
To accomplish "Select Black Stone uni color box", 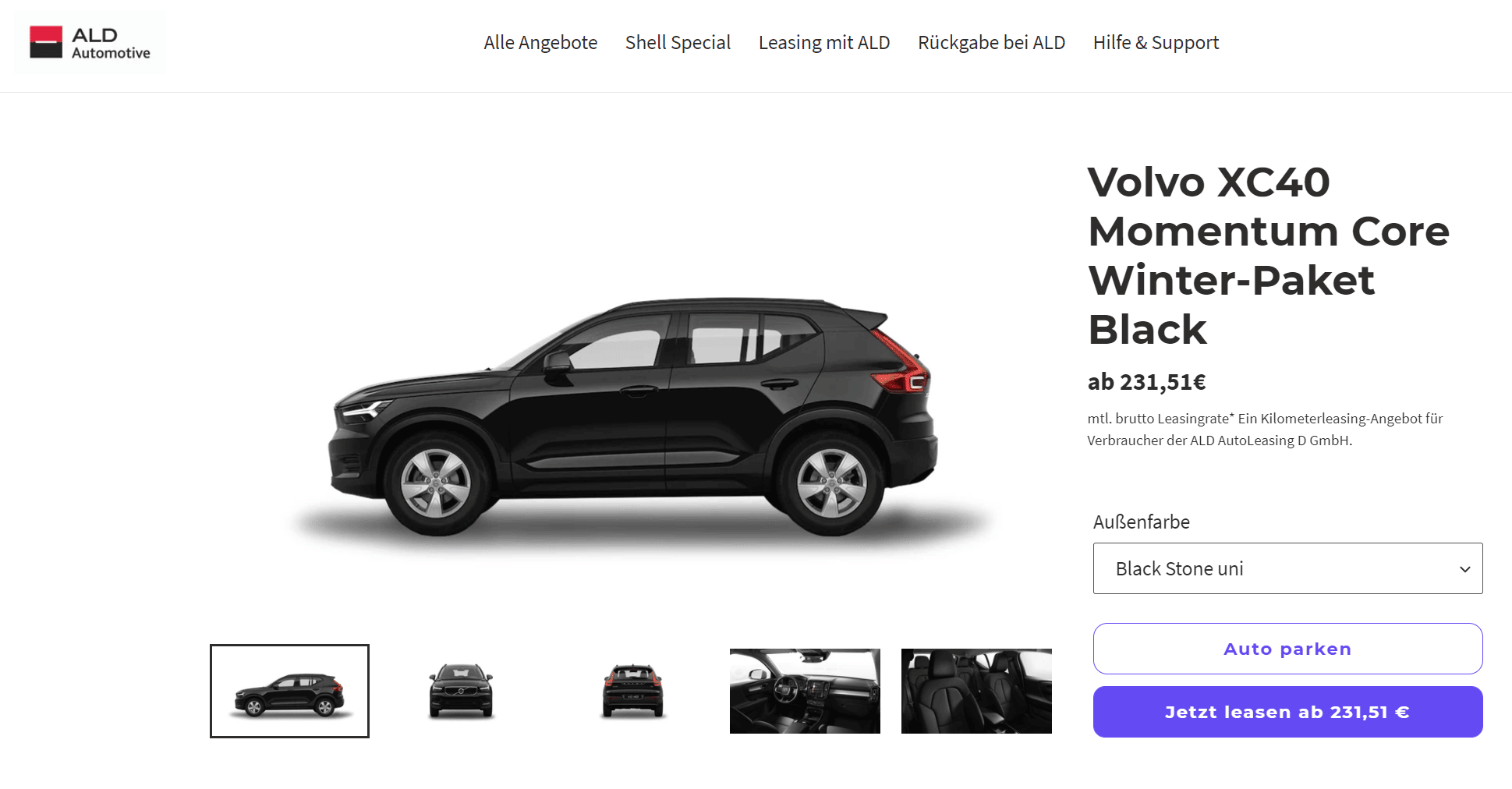I will [1287, 568].
